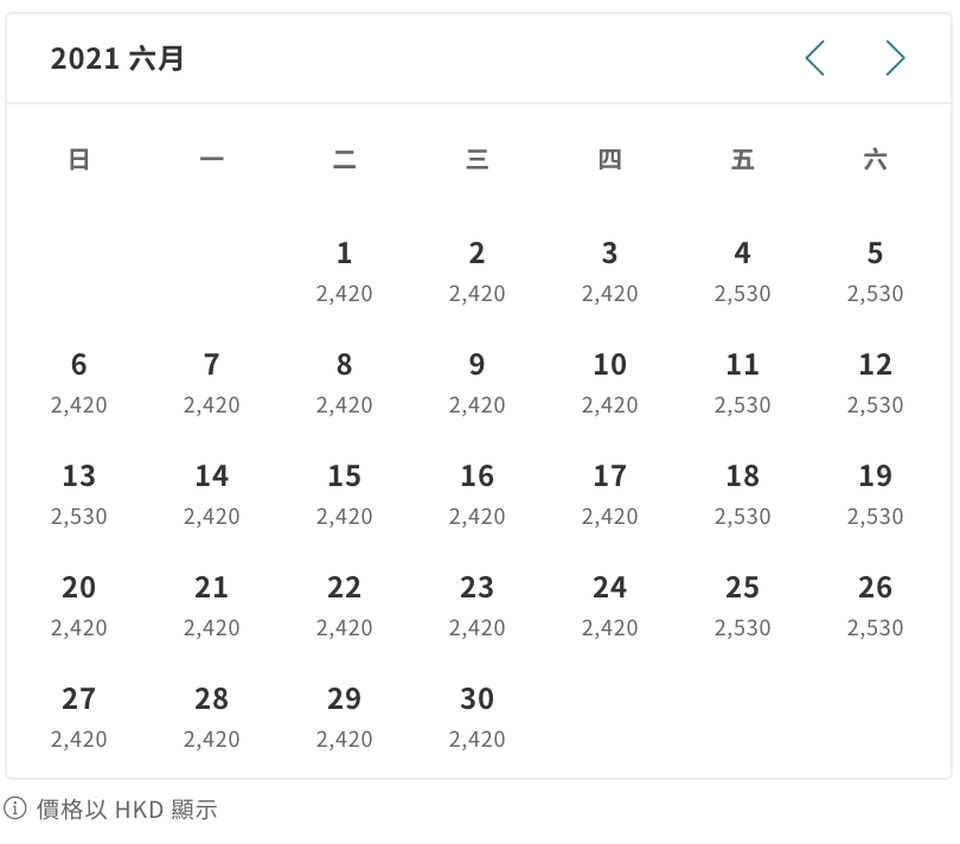Advance to next month with right chevron
960x844 pixels.
895,58
